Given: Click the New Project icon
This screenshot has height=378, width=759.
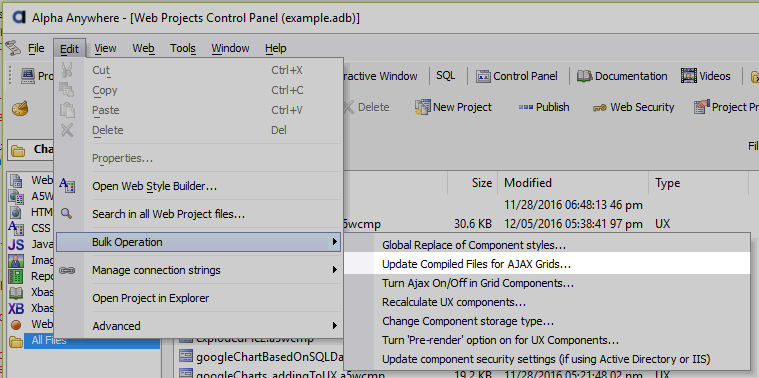Looking at the screenshot, I should coord(423,107).
